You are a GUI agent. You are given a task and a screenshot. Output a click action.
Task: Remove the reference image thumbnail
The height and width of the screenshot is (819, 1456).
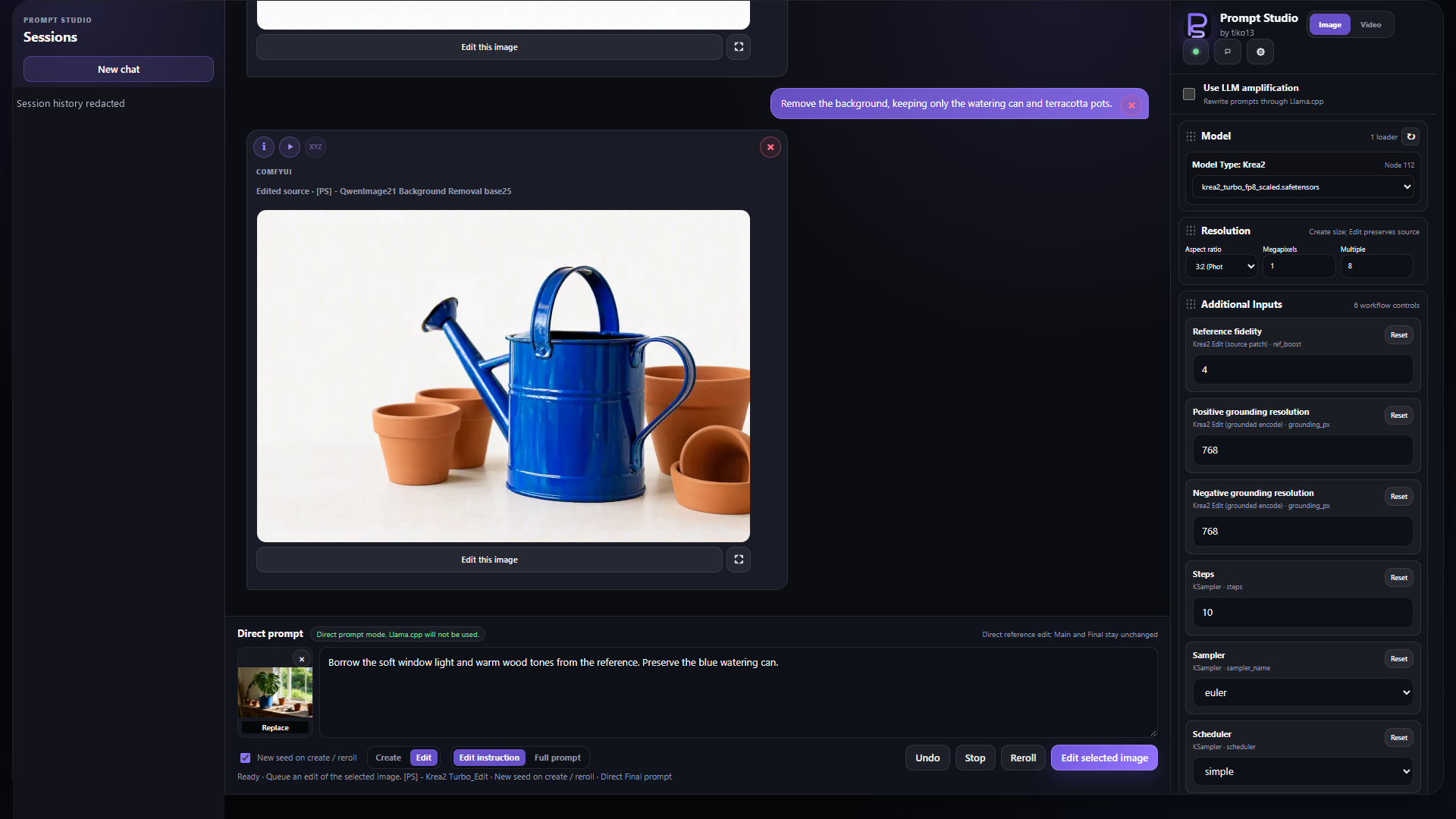click(x=302, y=659)
